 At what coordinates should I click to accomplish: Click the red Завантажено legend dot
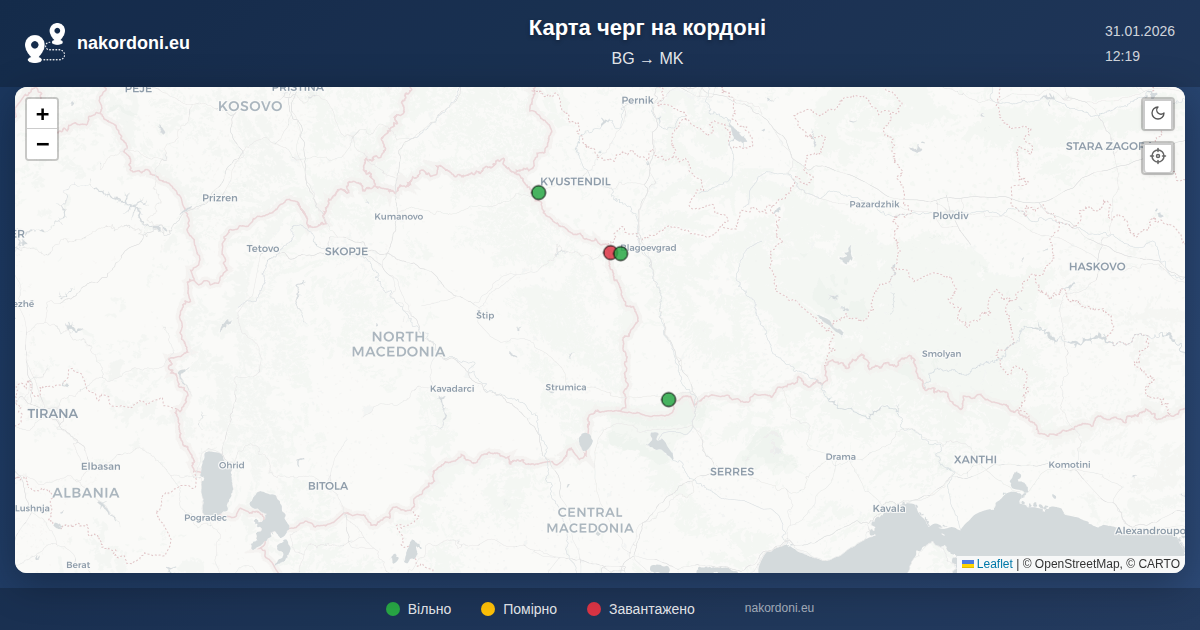tap(594, 609)
